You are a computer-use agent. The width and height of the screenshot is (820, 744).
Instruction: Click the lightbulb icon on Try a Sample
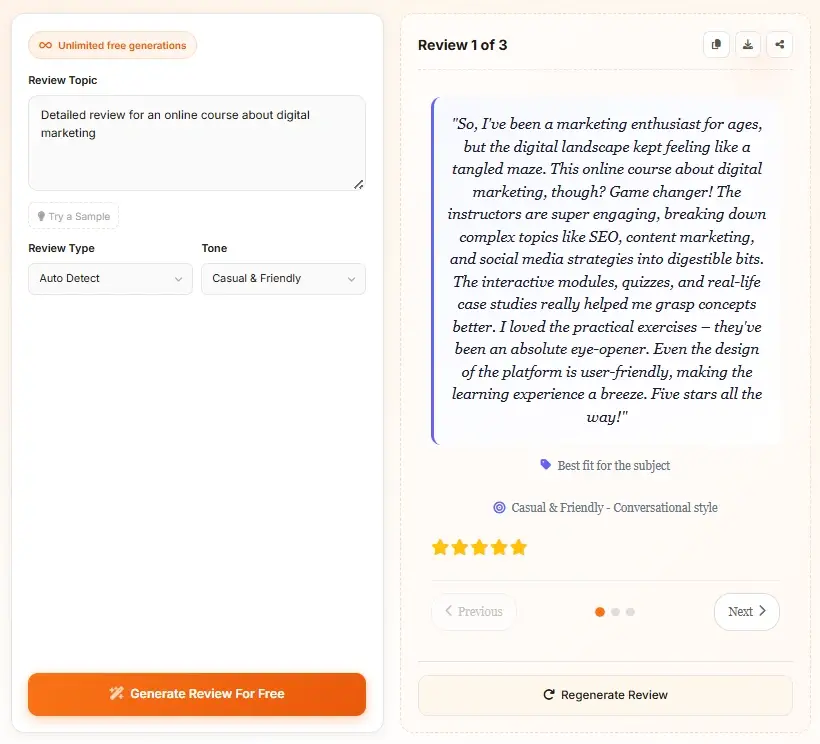pyautogui.click(x=41, y=216)
